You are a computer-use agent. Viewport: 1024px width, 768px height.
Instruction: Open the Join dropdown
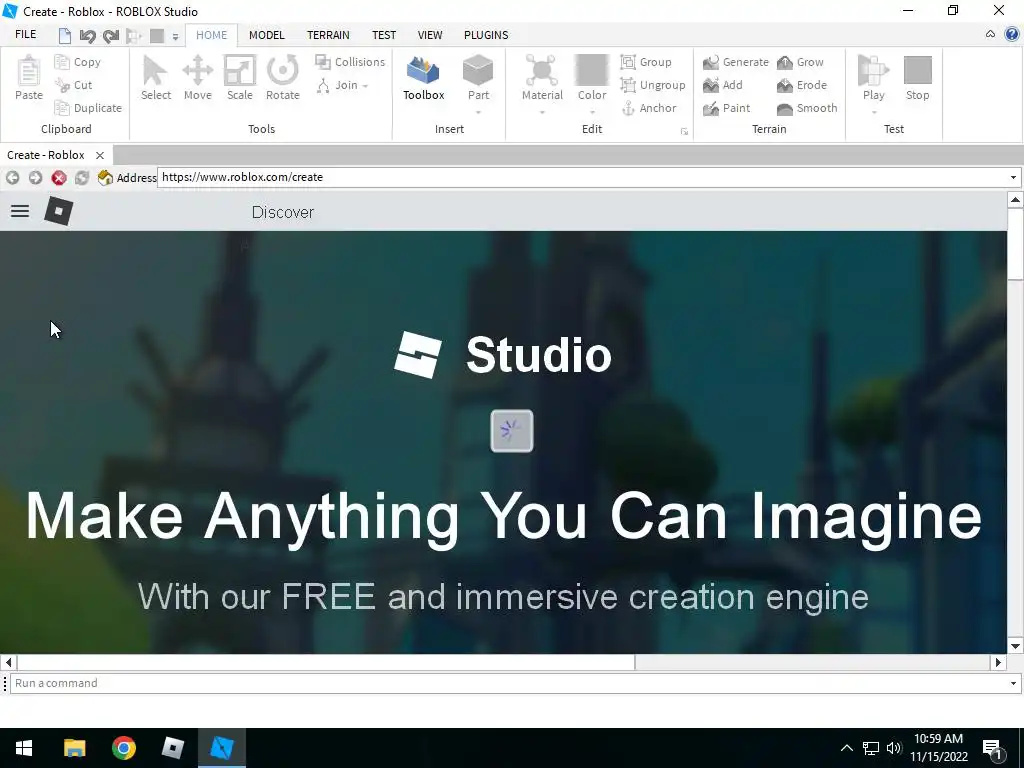[x=343, y=85]
